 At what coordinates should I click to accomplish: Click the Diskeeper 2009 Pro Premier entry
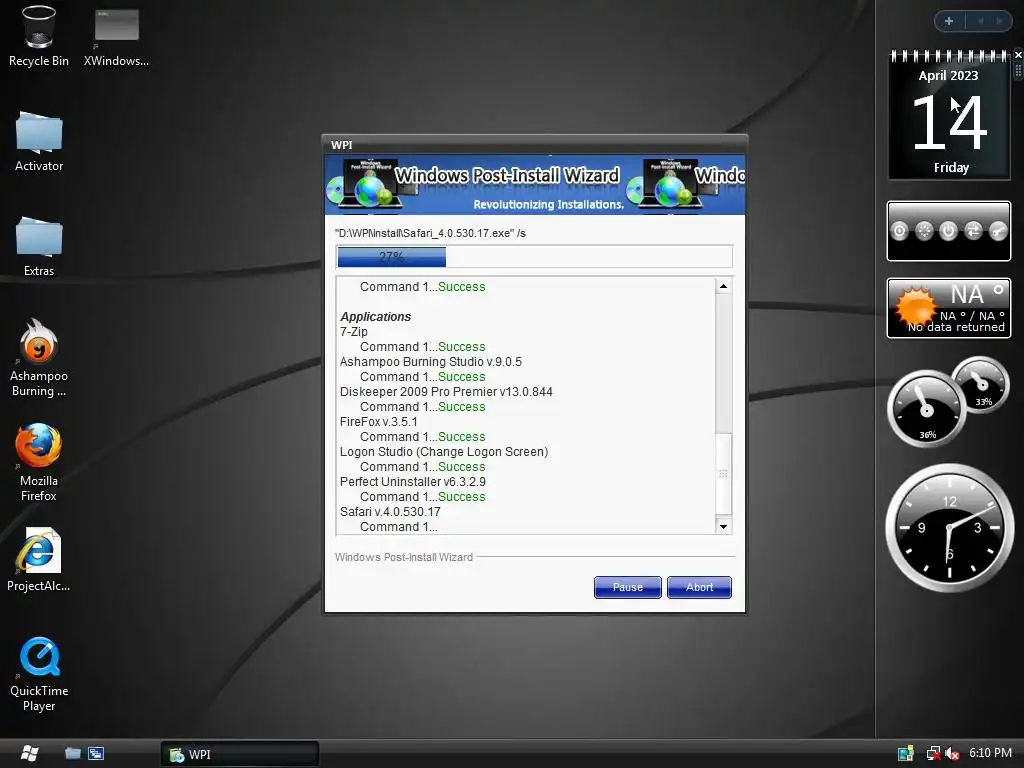(446, 392)
